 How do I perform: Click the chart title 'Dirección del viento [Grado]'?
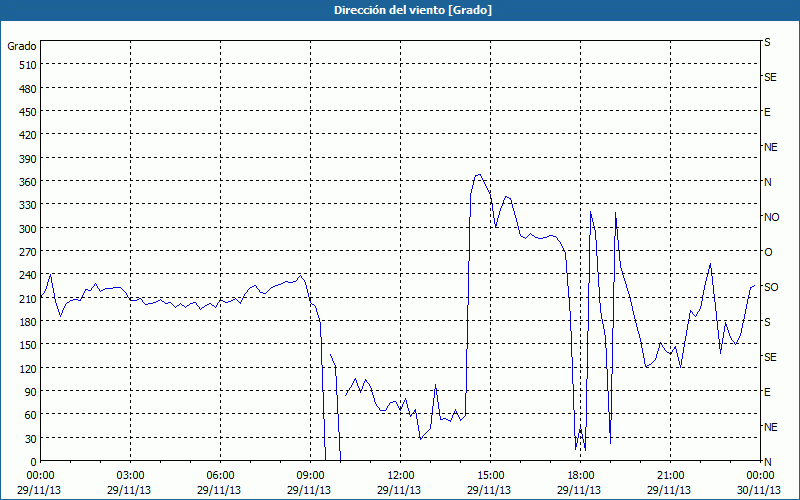pyautogui.click(x=412, y=10)
